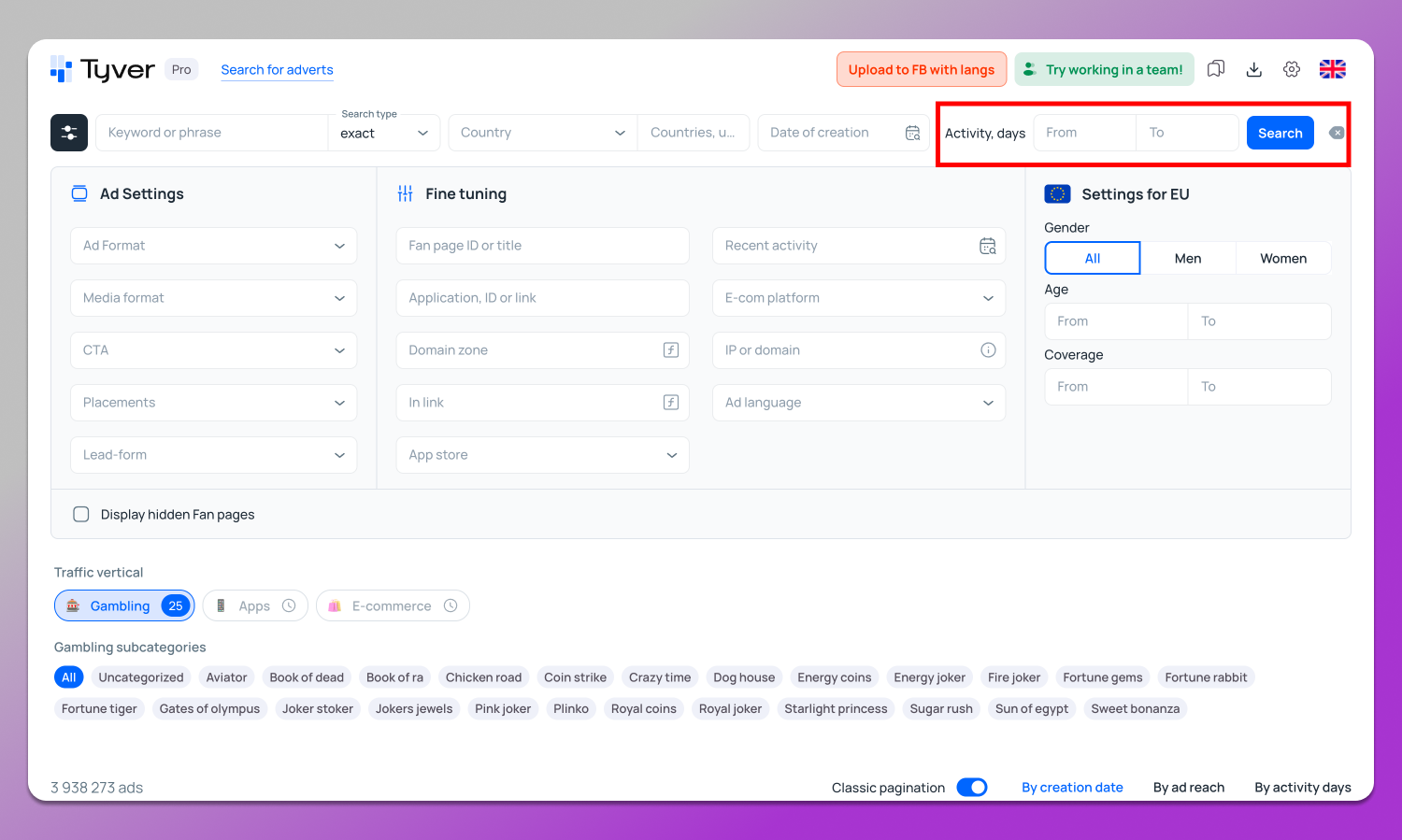The width and height of the screenshot is (1402, 840).
Task: Click the download icon in header
Action: 1254,69
